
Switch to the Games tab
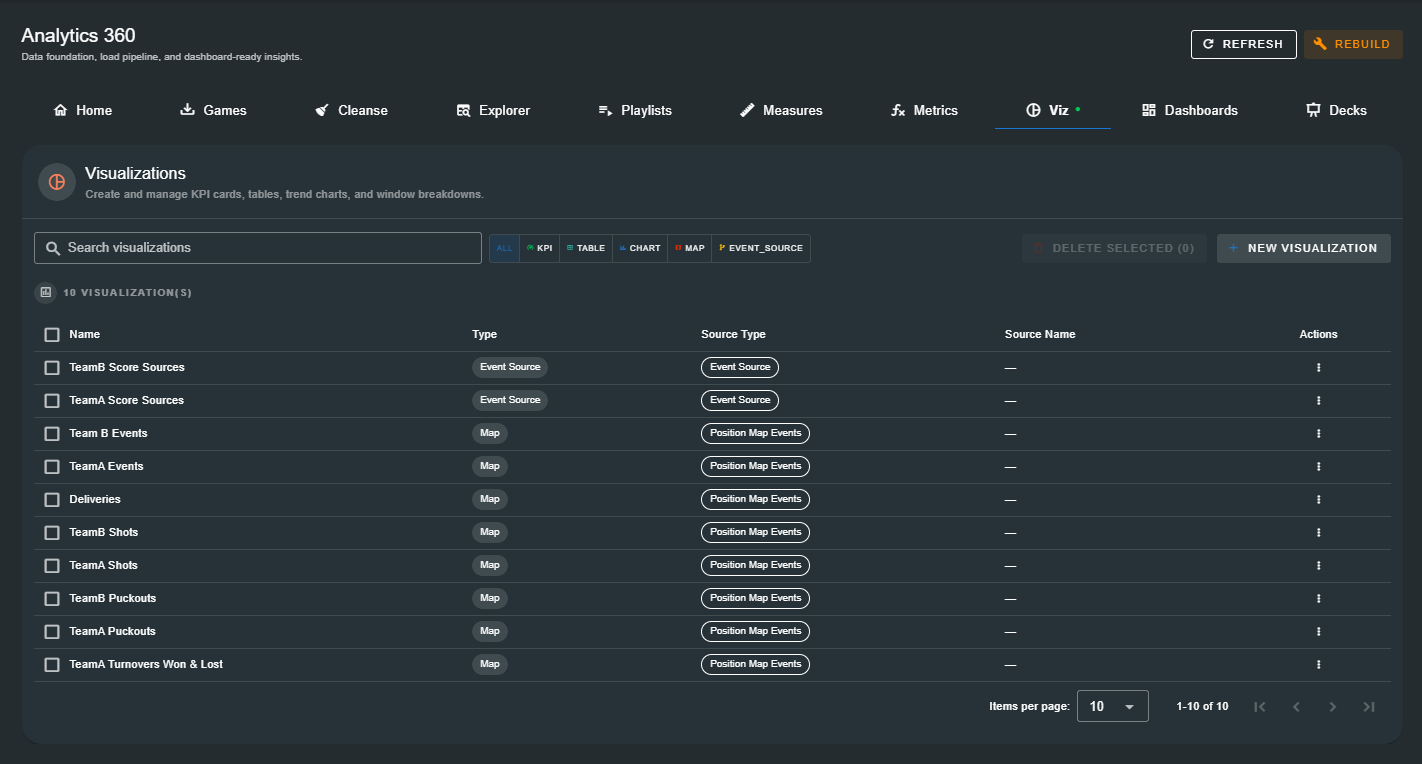(x=213, y=110)
